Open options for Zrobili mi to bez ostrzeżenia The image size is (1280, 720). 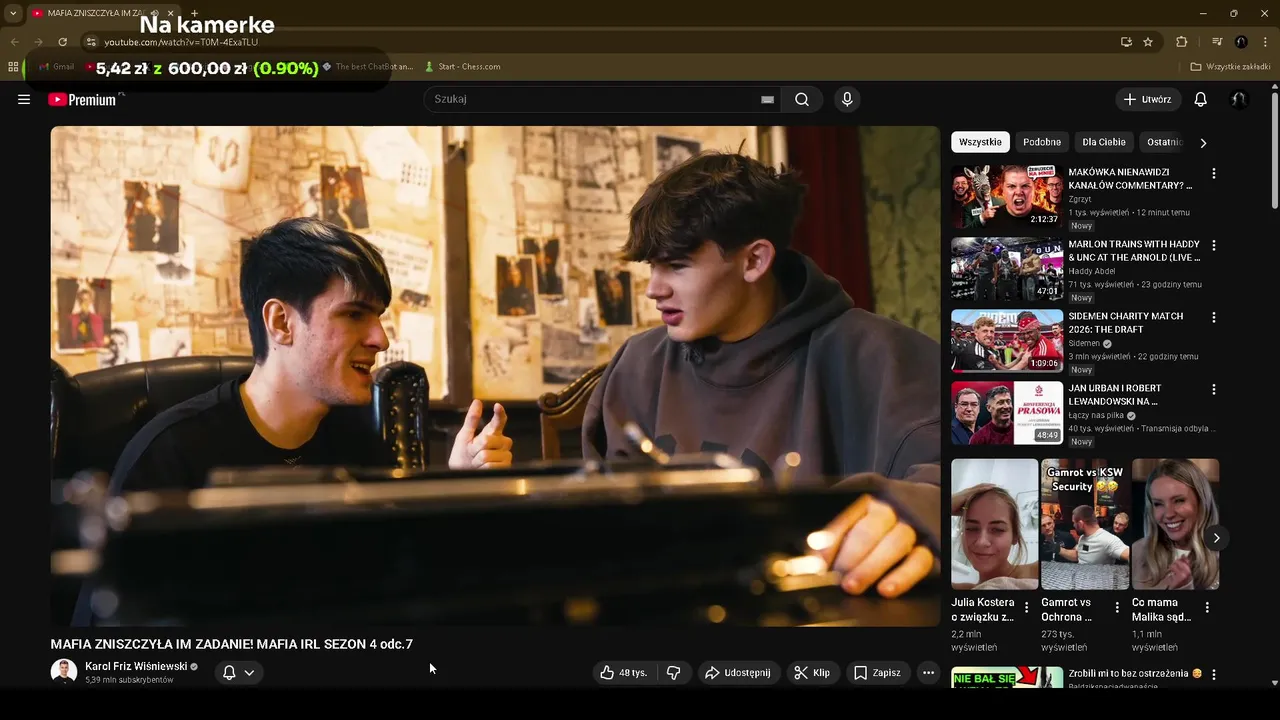[1214, 675]
